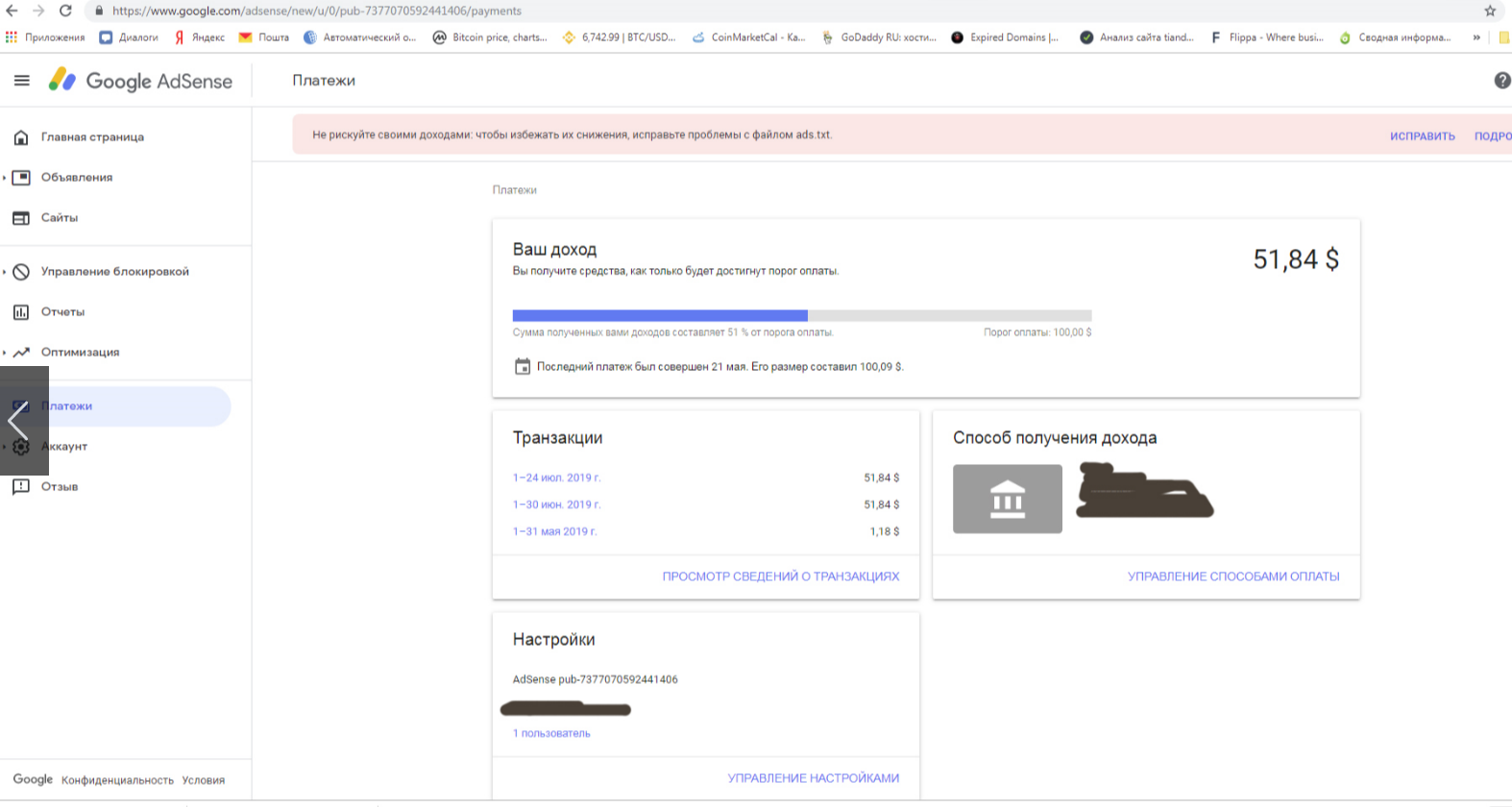Click the Порог оплаты: 100,00 $ text
This screenshot has height=807, width=1512.
[1037, 332]
